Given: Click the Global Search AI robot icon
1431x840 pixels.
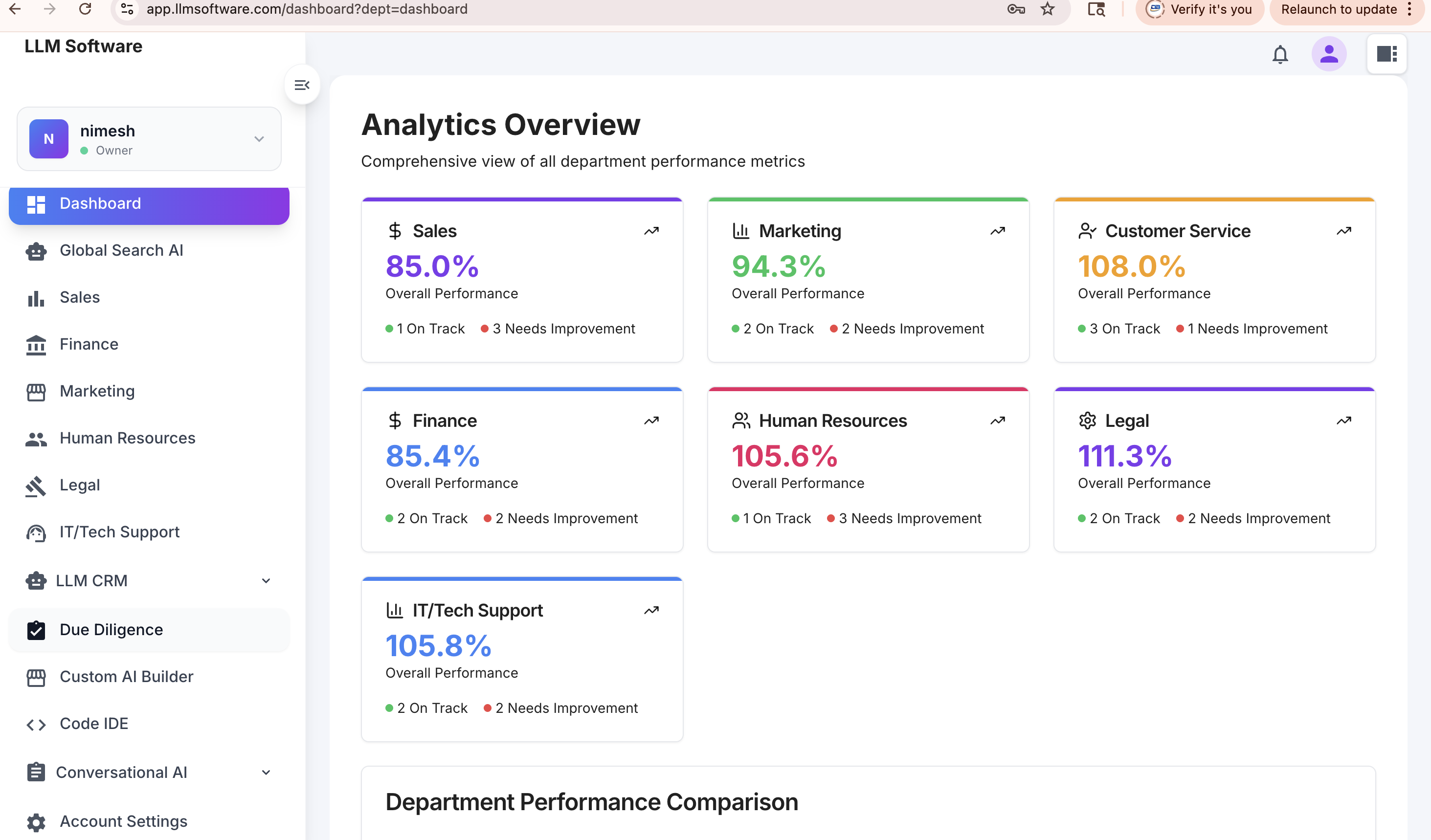Looking at the screenshot, I should 36,251.
